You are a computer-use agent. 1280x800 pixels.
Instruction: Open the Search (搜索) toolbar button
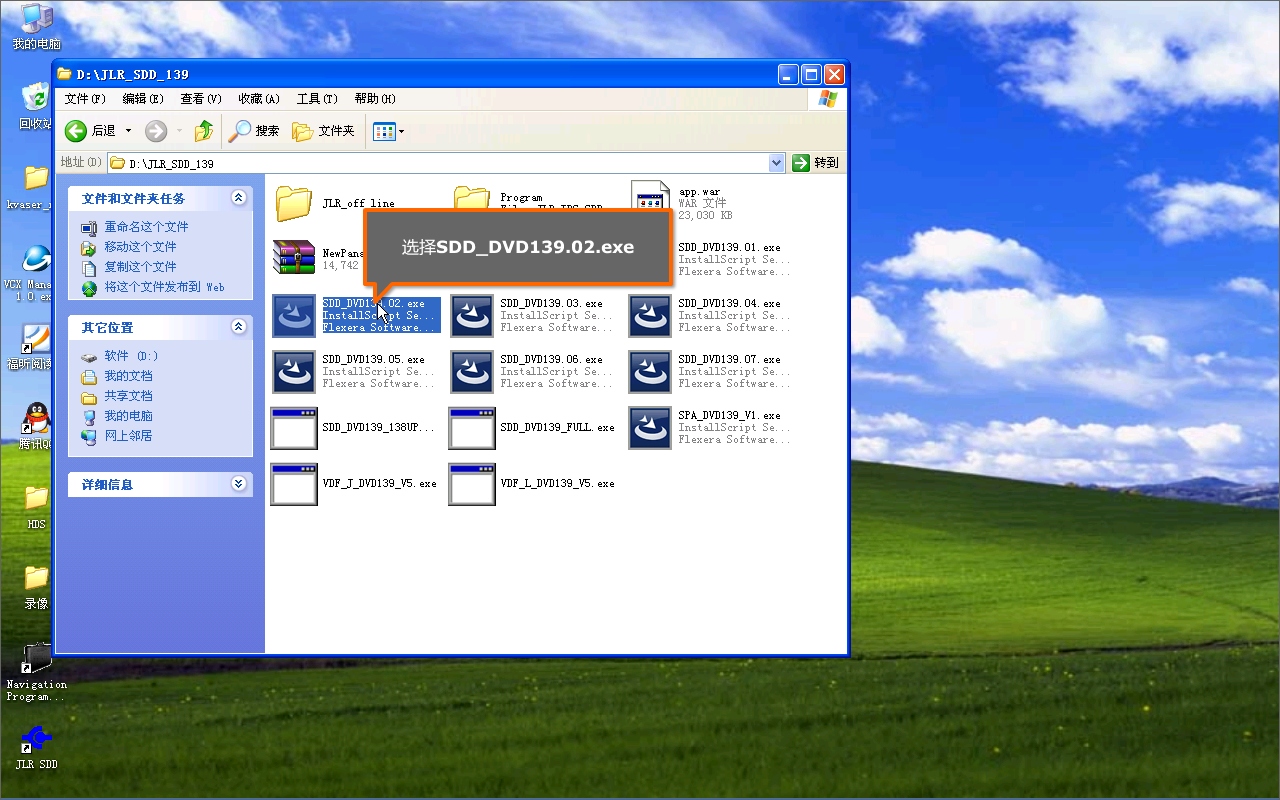[254, 131]
